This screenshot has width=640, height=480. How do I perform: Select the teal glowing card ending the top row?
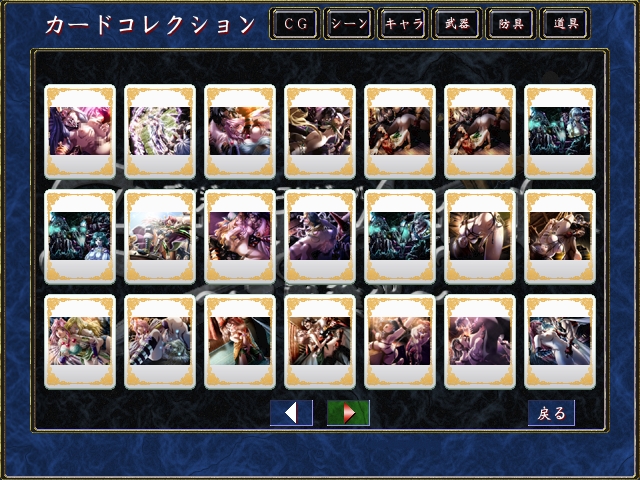coord(560,132)
